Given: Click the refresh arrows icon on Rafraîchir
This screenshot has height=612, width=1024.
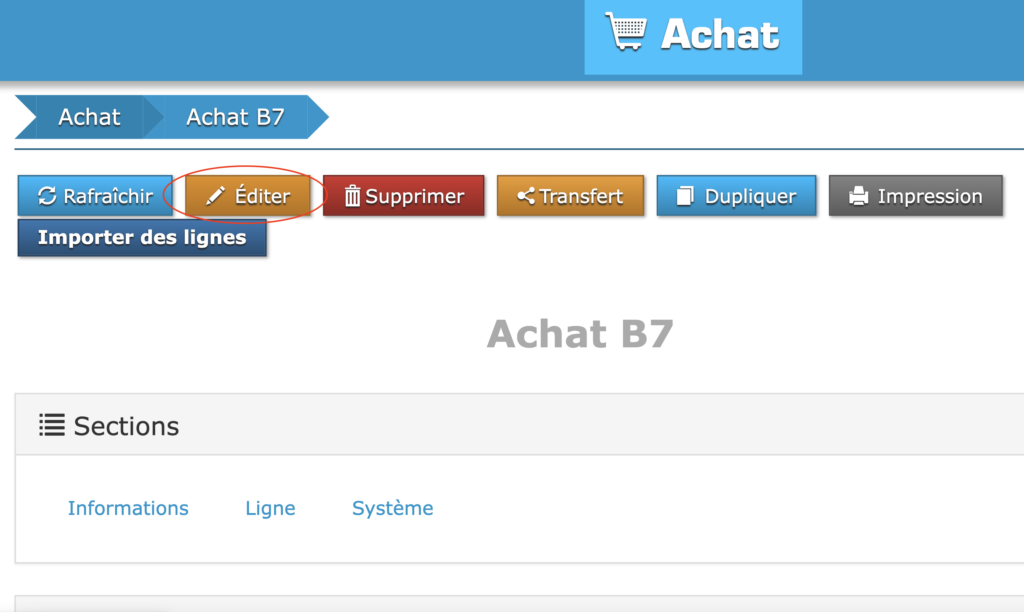Looking at the screenshot, I should 47,196.
